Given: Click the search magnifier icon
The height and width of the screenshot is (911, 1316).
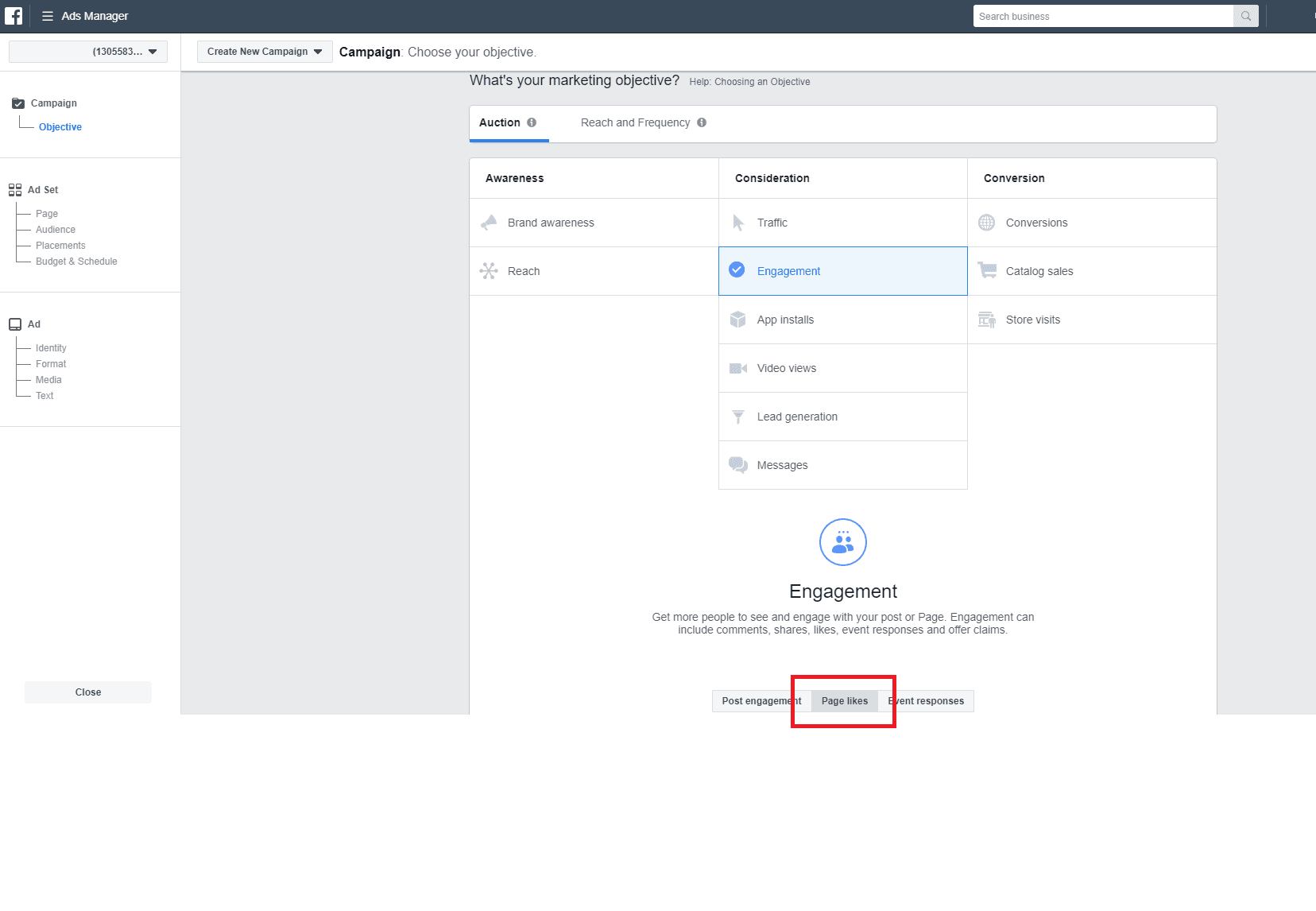Looking at the screenshot, I should 1246,16.
